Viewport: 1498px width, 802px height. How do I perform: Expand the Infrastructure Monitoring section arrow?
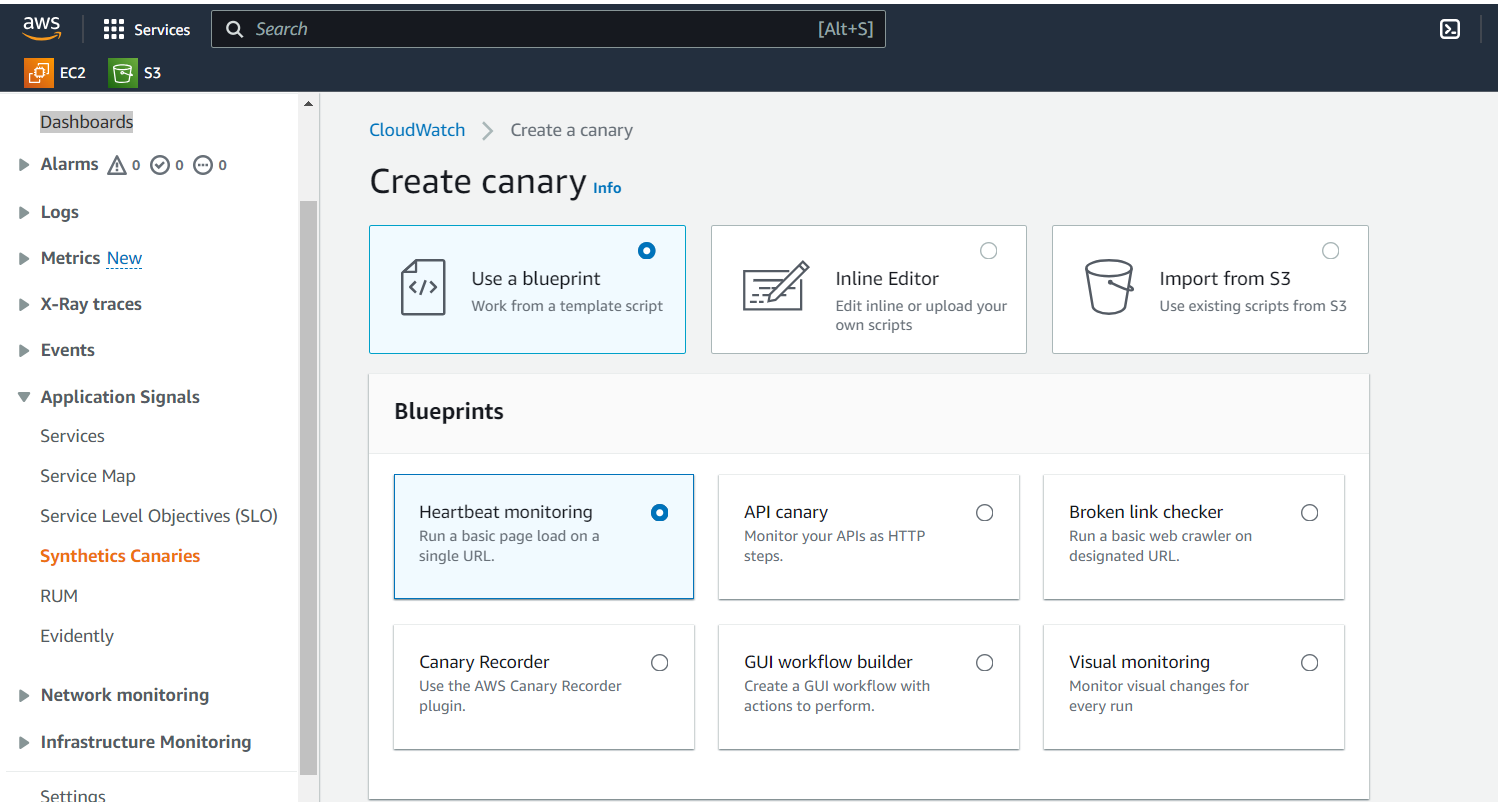[x=24, y=743]
